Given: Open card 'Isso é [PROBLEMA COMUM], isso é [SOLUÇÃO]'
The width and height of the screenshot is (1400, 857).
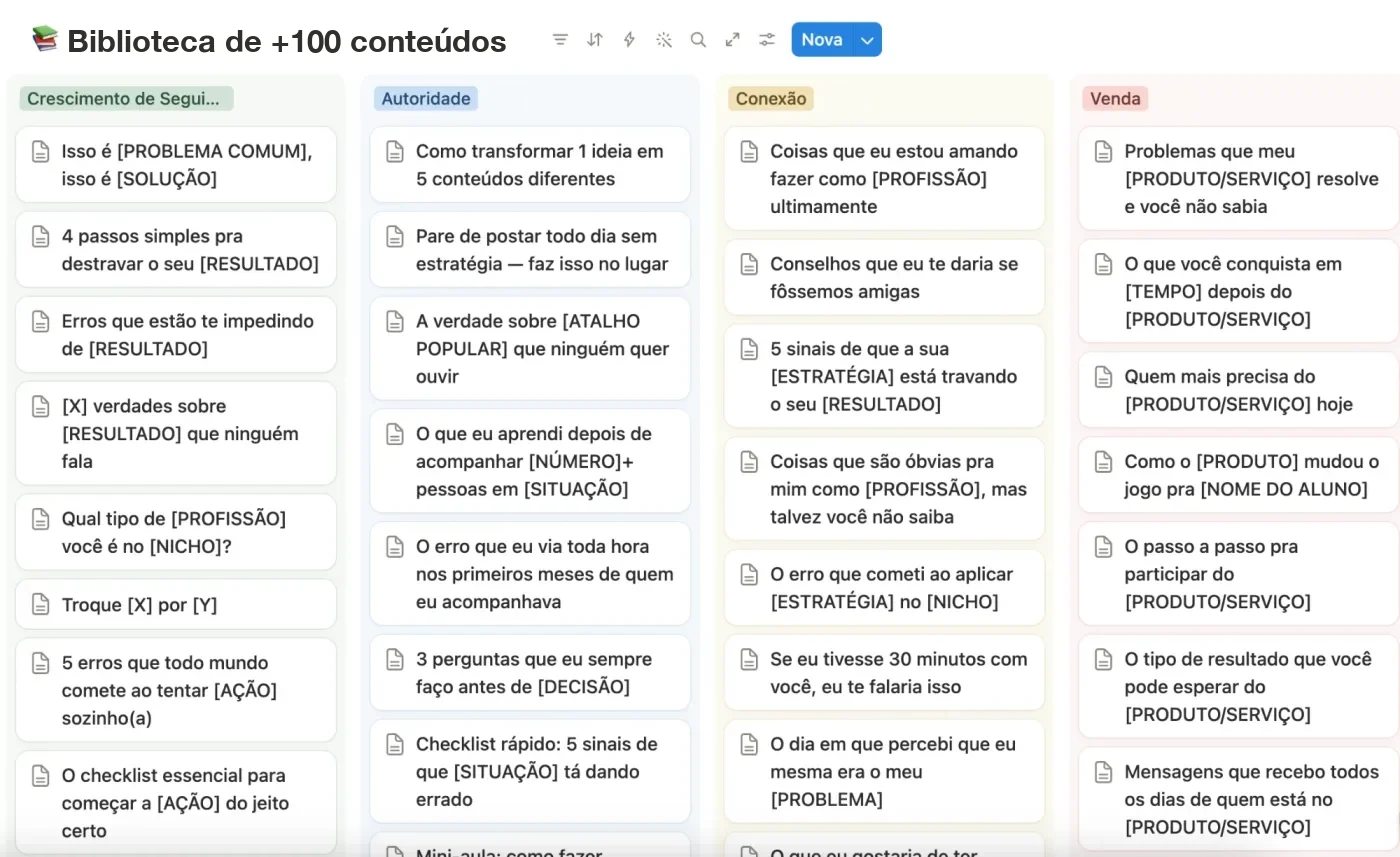Looking at the screenshot, I should 176,165.
